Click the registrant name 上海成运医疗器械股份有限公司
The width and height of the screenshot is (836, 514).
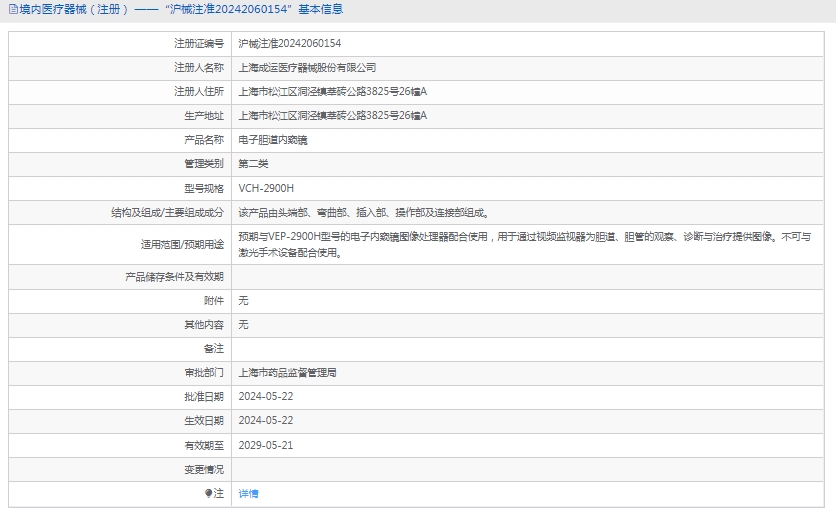pyautogui.click(x=307, y=68)
